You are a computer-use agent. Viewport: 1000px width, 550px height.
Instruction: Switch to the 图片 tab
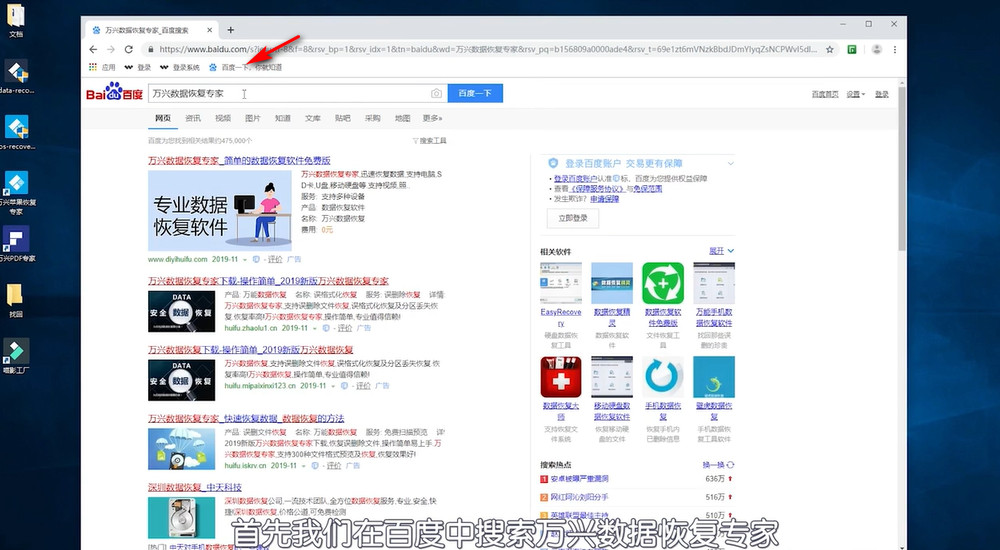pos(253,118)
